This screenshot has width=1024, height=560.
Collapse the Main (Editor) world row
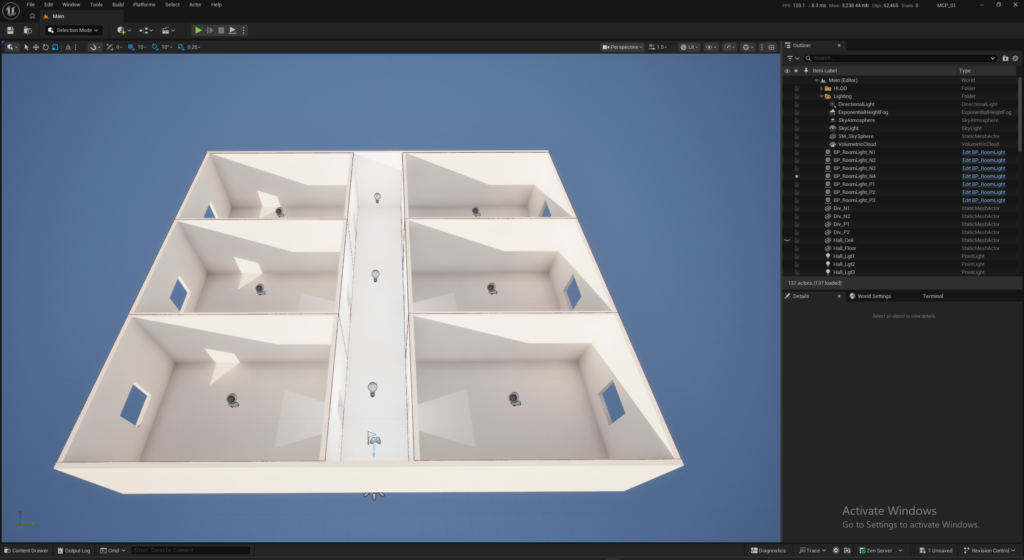(816, 80)
